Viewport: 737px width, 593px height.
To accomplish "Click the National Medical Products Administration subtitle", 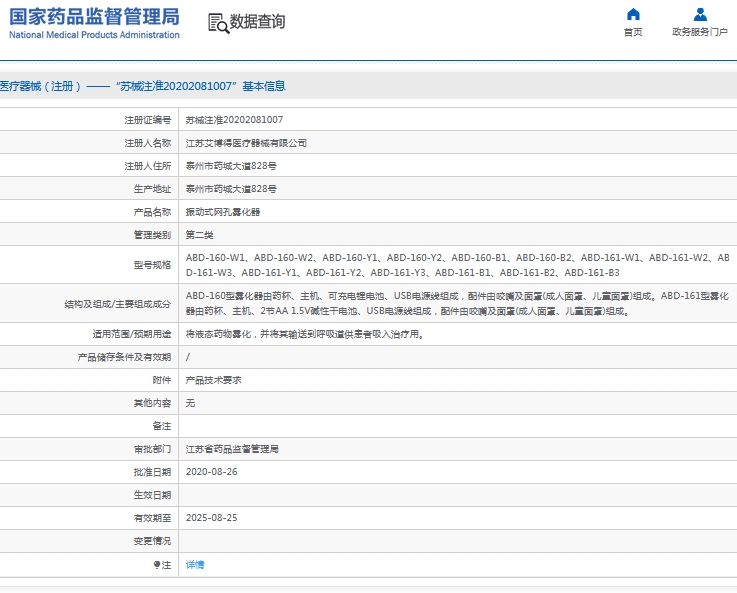I will [x=94, y=35].
